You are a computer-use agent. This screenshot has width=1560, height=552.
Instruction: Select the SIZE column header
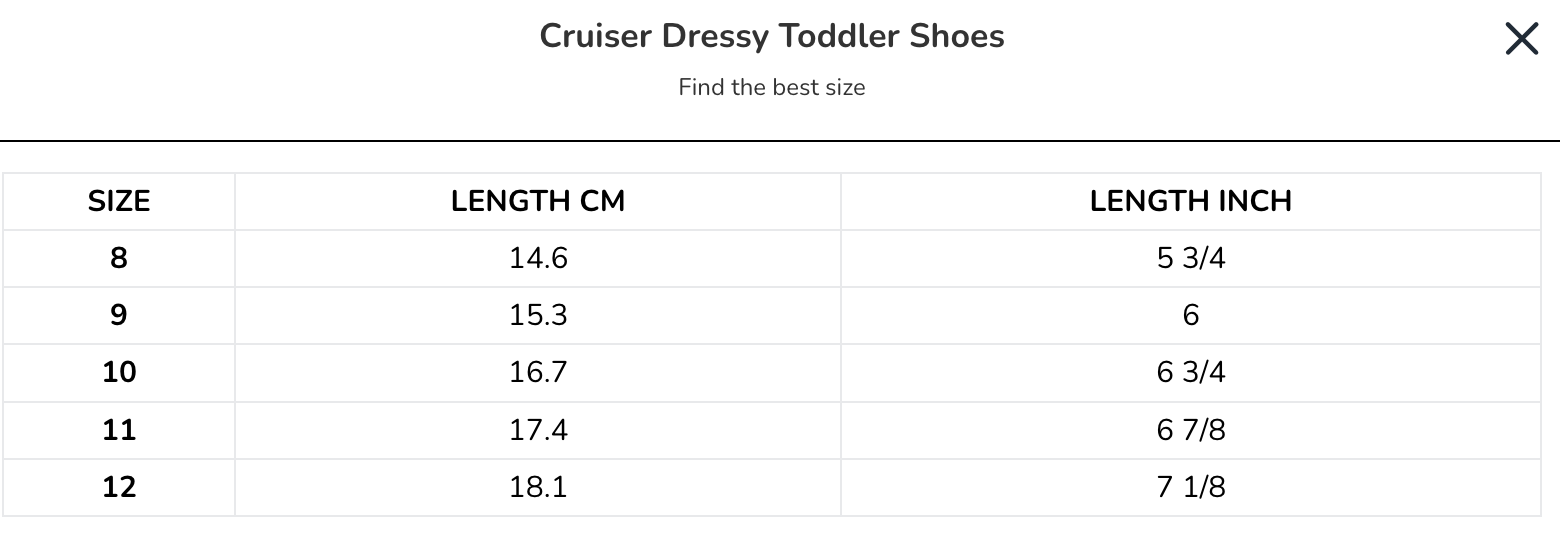coord(119,201)
